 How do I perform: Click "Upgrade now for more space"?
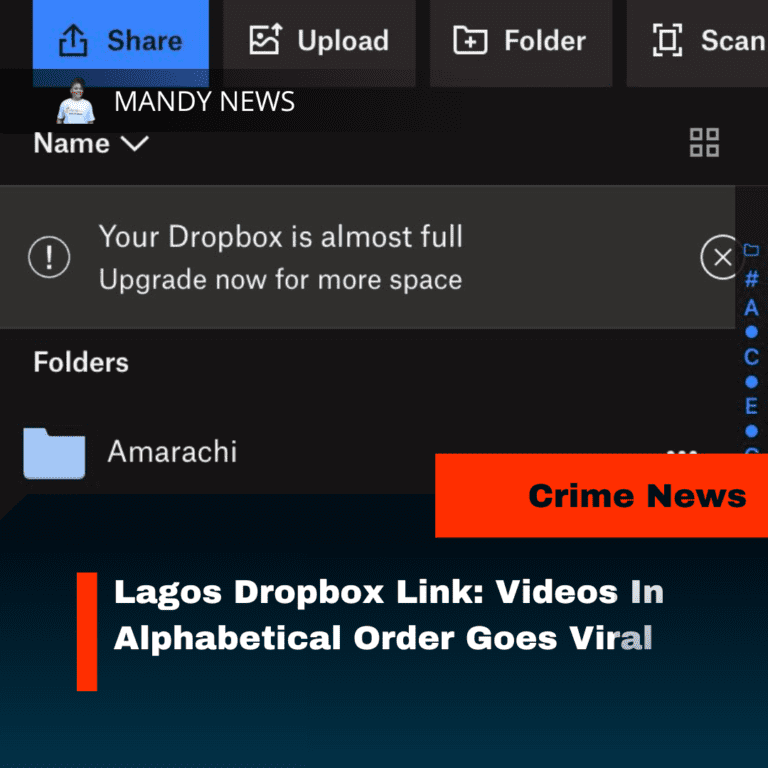pyautogui.click(x=280, y=280)
